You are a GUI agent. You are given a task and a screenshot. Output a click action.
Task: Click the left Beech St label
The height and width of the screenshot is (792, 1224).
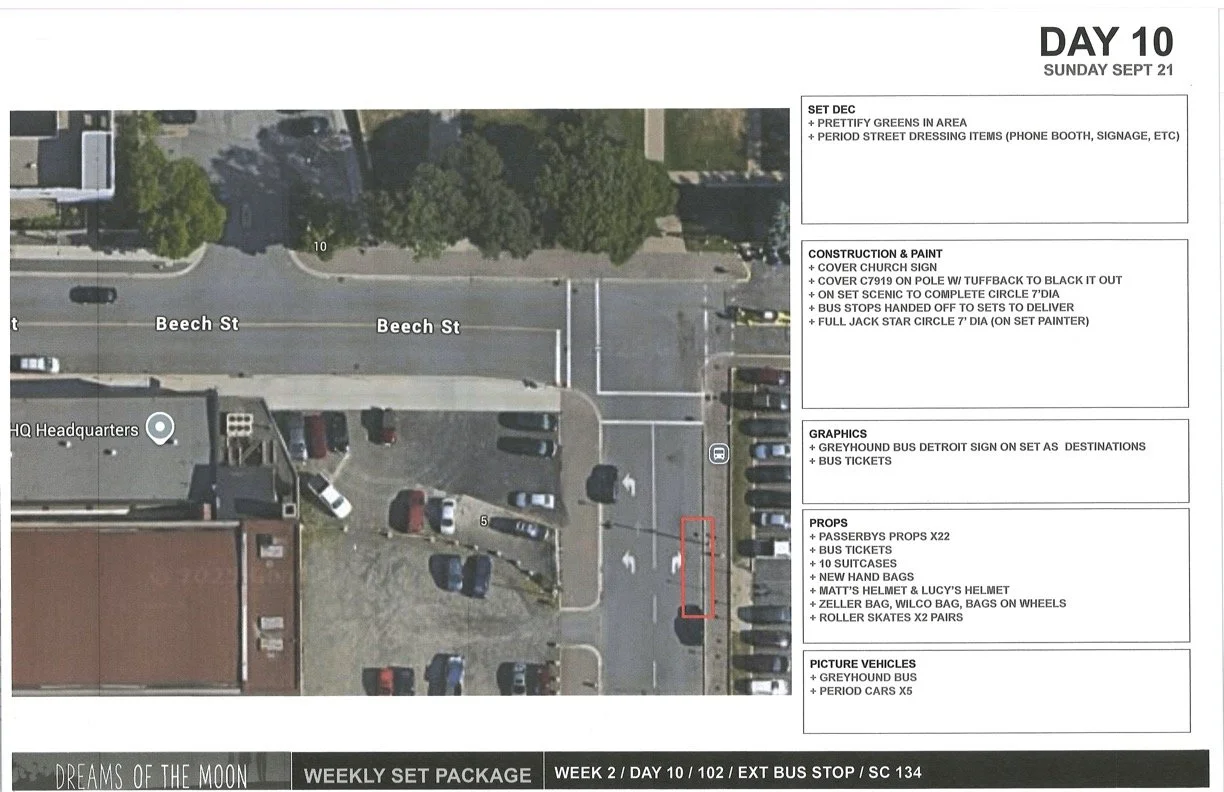pos(197,323)
